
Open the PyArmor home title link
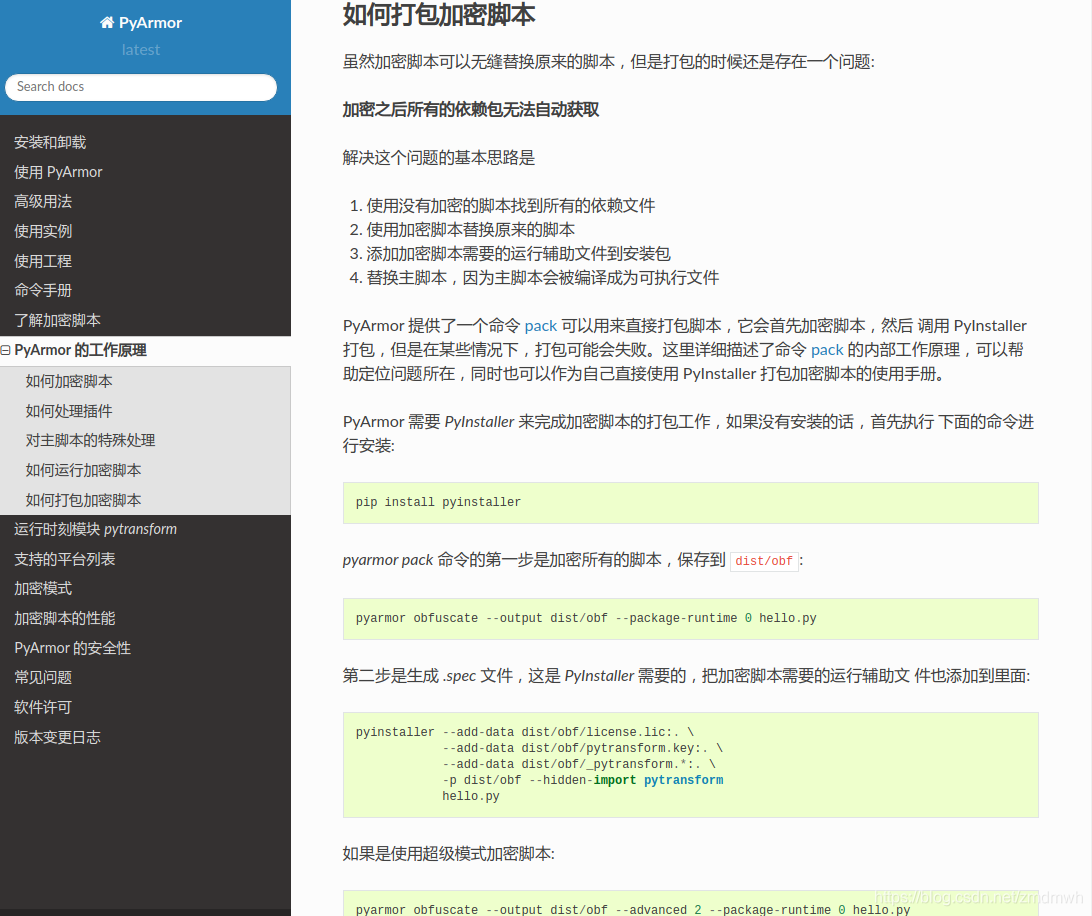[x=141, y=22]
